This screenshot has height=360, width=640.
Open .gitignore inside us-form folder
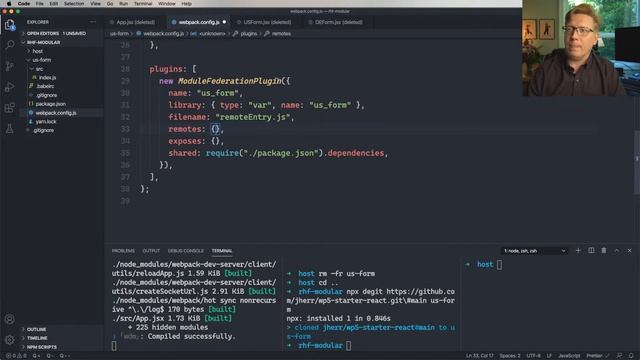point(46,95)
